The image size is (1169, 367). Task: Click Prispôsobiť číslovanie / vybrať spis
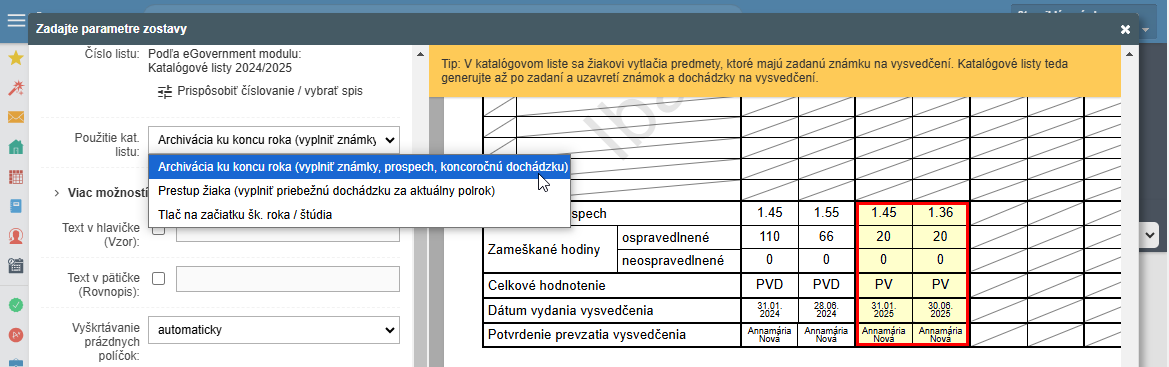pyautogui.click(x=260, y=91)
